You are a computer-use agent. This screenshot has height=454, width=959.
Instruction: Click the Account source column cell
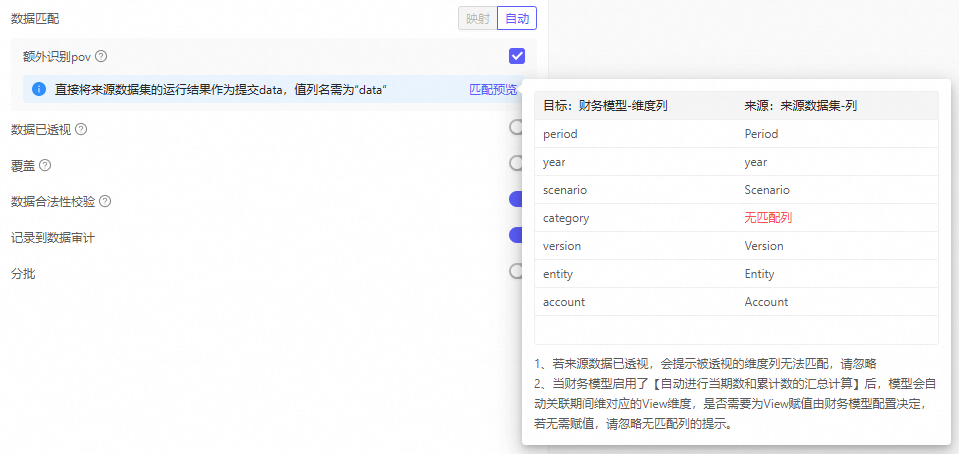(766, 302)
